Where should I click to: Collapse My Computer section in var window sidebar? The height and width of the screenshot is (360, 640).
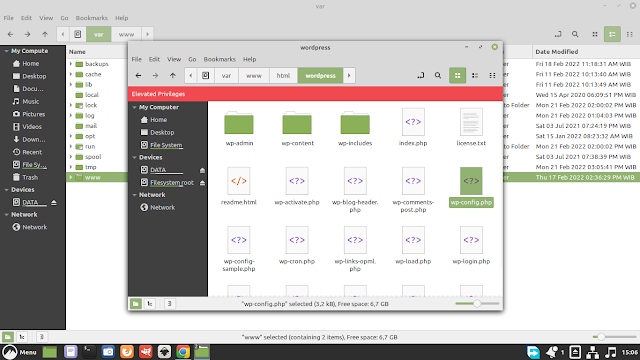click(x=6, y=51)
